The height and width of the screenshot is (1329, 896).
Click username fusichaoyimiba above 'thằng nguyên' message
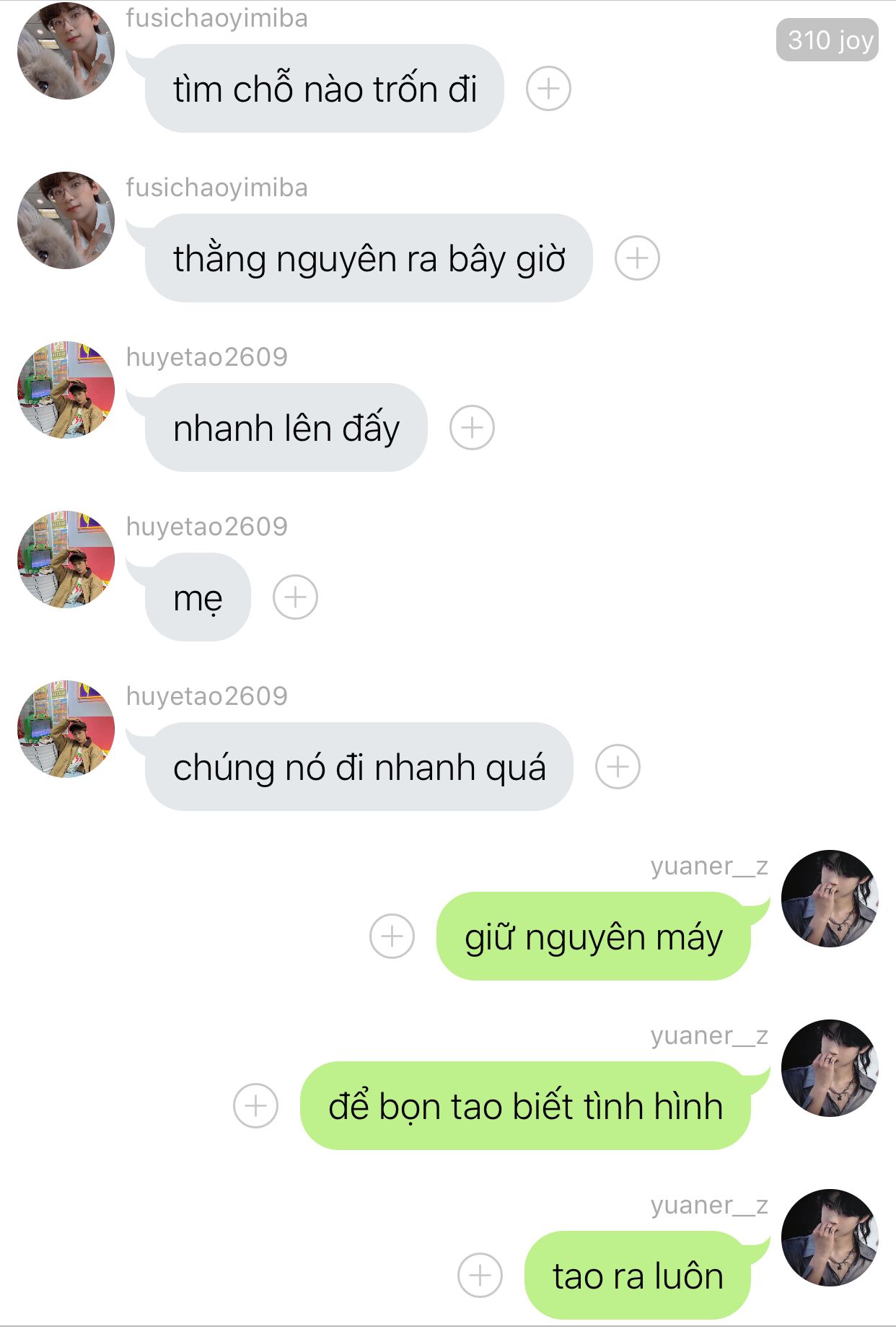tap(216, 188)
